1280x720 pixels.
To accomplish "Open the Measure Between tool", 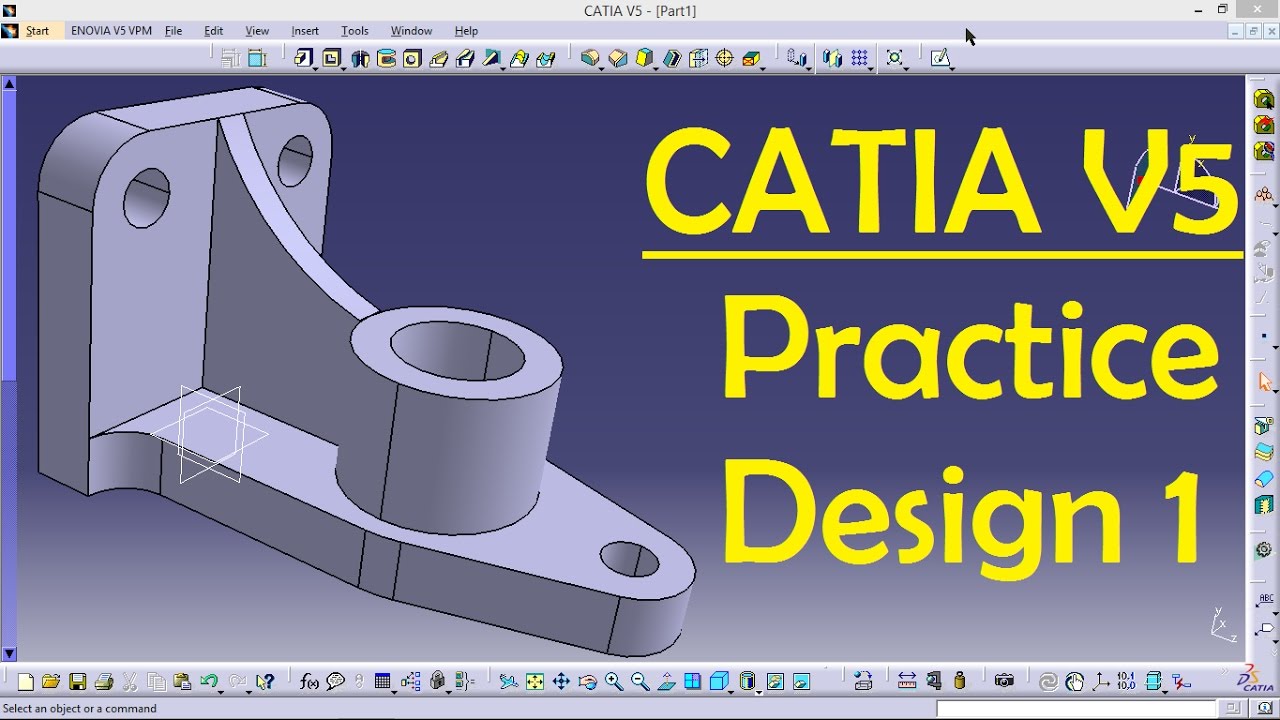I will click(x=907, y=682).
